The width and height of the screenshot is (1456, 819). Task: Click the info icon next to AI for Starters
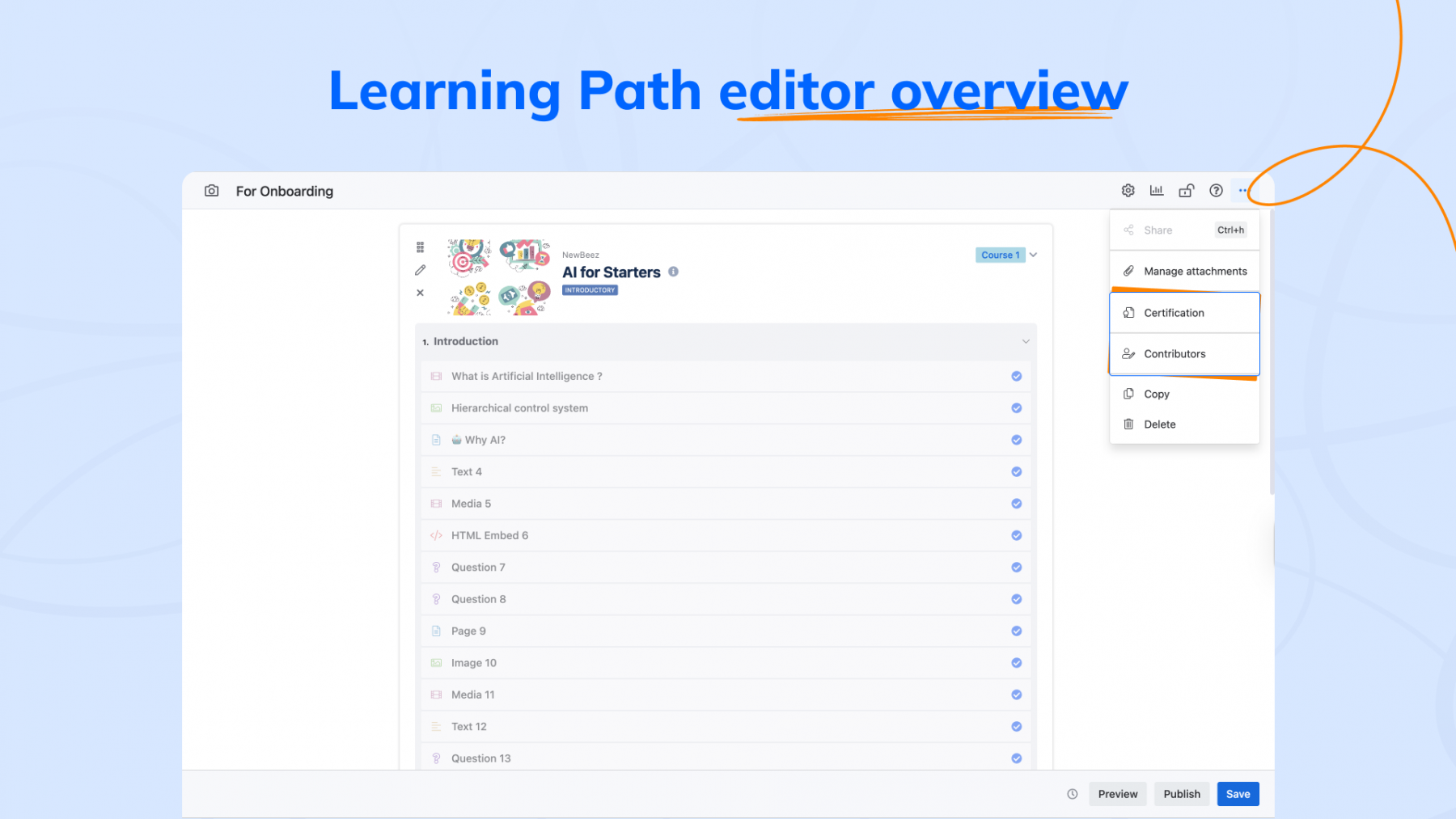673,272
